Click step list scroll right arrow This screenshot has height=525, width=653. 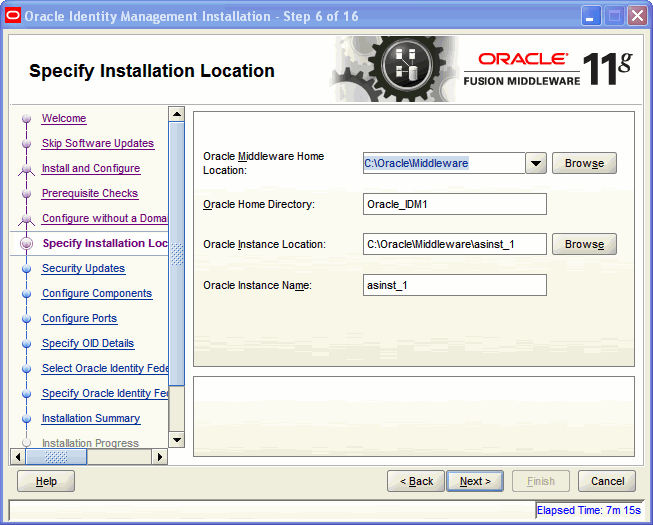pos(160,457)
